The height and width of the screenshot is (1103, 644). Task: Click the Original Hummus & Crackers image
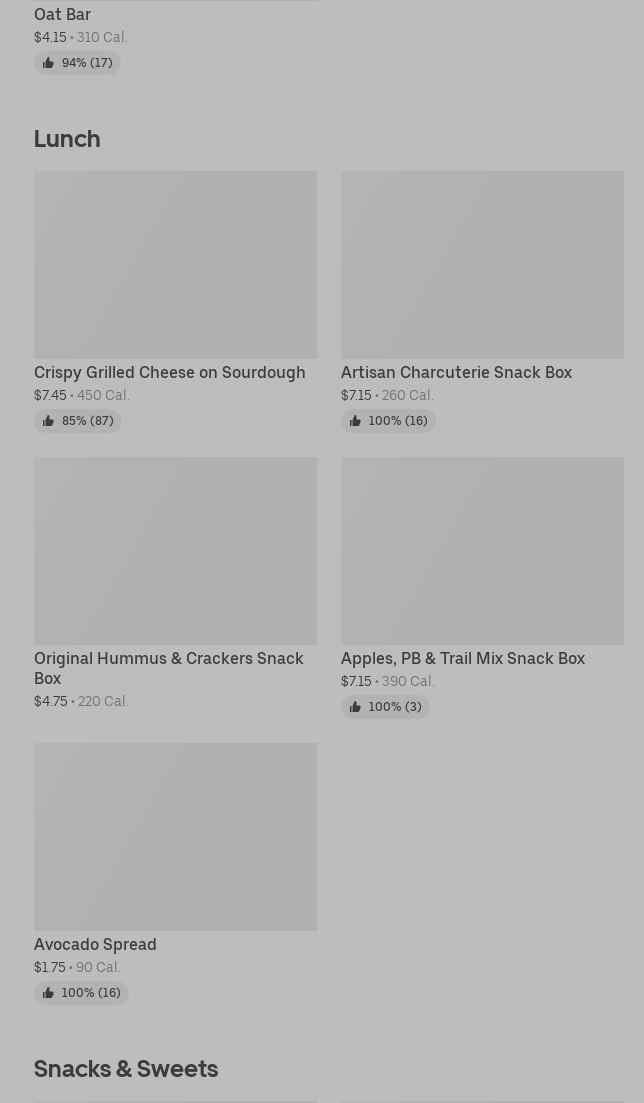(175, 550)
